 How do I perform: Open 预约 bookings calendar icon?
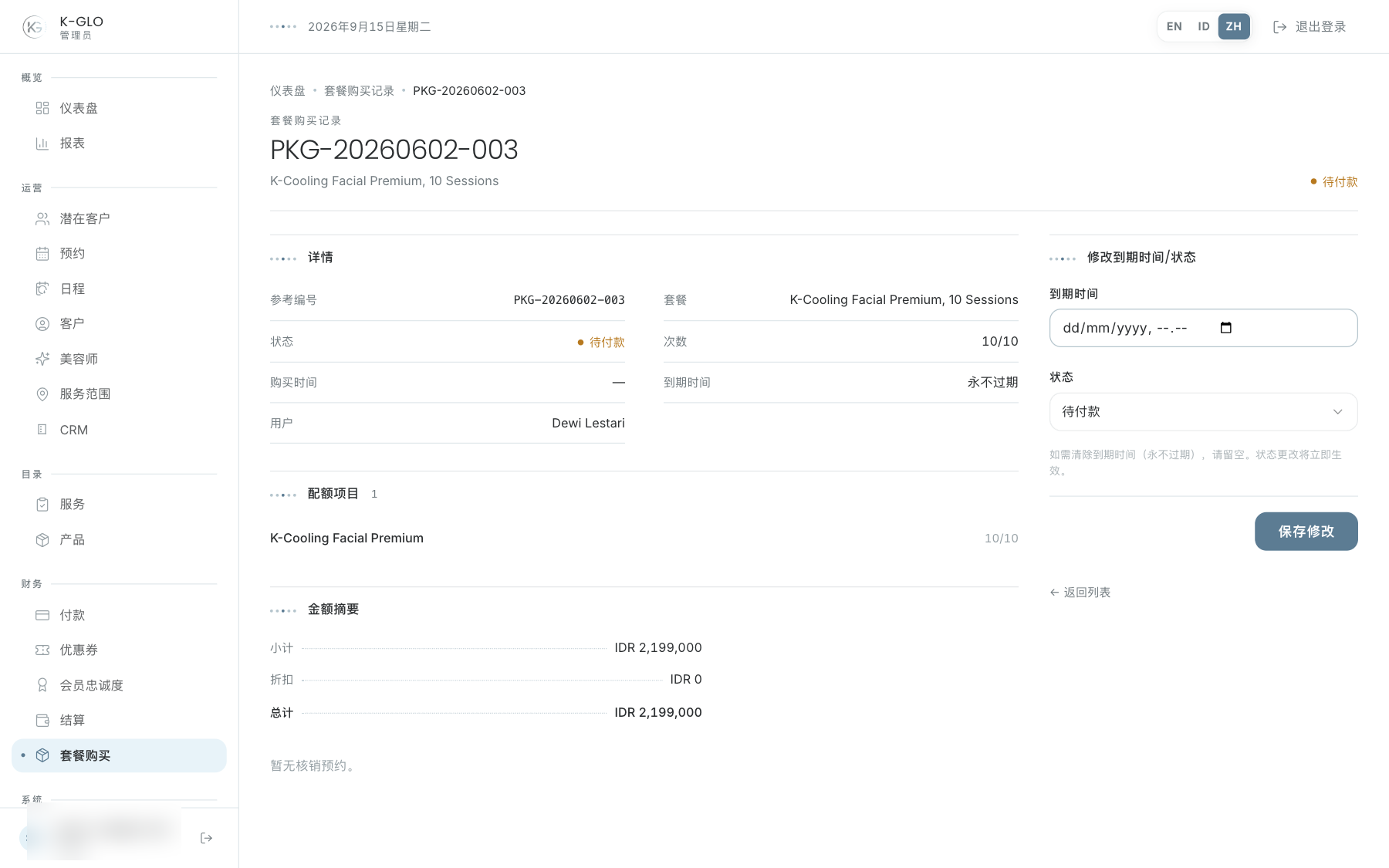42,254
